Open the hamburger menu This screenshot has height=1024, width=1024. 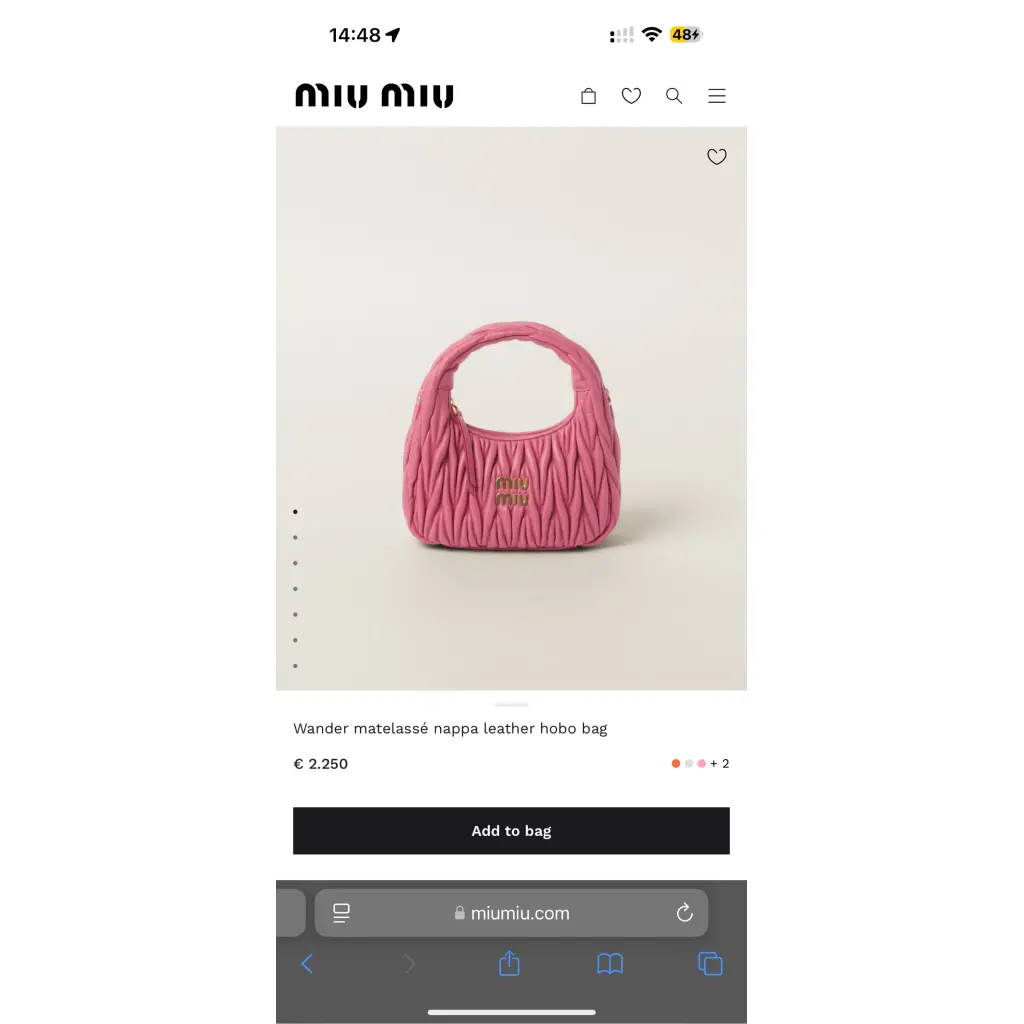click(717, 96)
